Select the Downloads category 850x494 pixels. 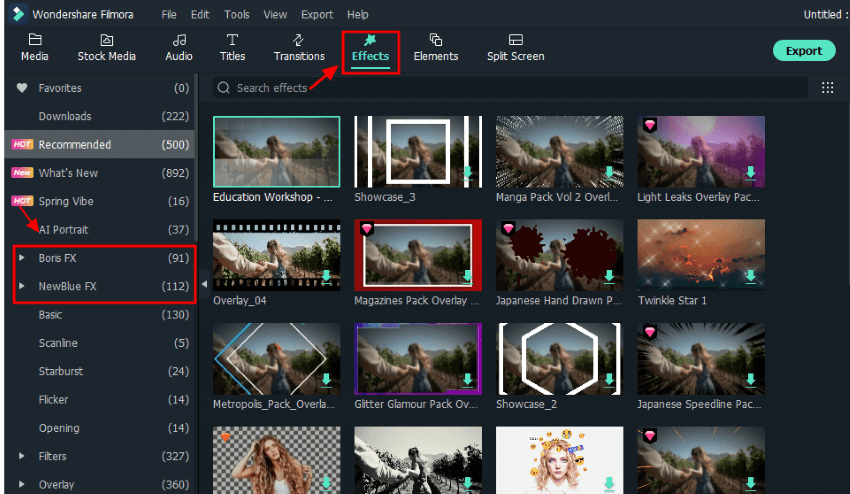(x=100, y=116)
